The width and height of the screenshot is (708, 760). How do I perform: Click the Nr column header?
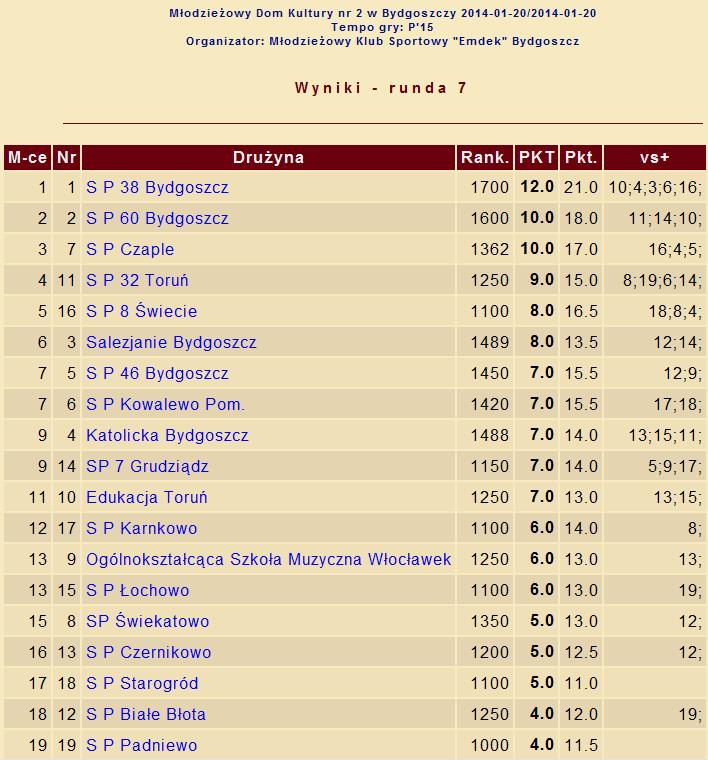pos(66,158)
